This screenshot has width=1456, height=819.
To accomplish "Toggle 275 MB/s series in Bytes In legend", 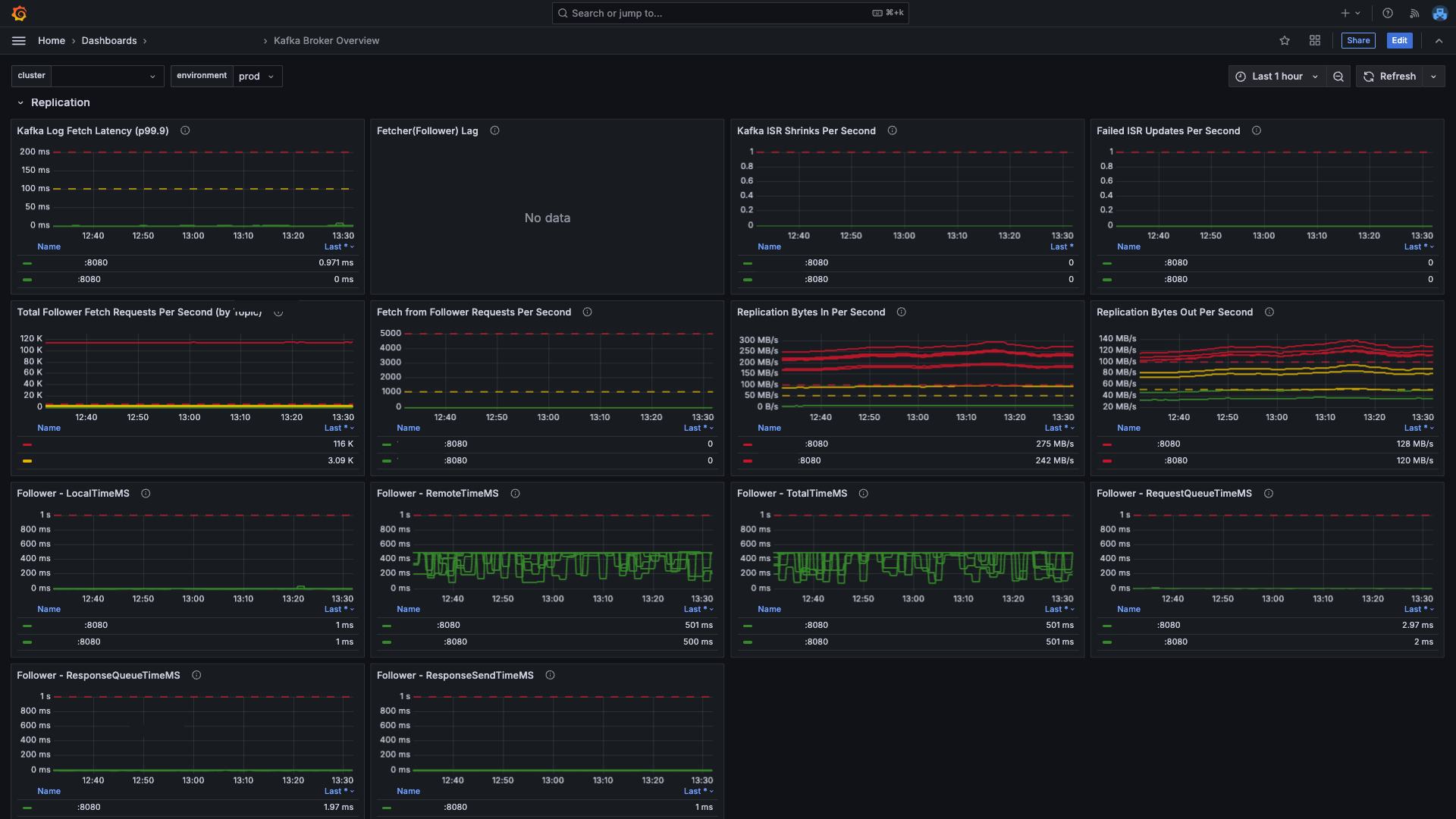I will [816, 444].
